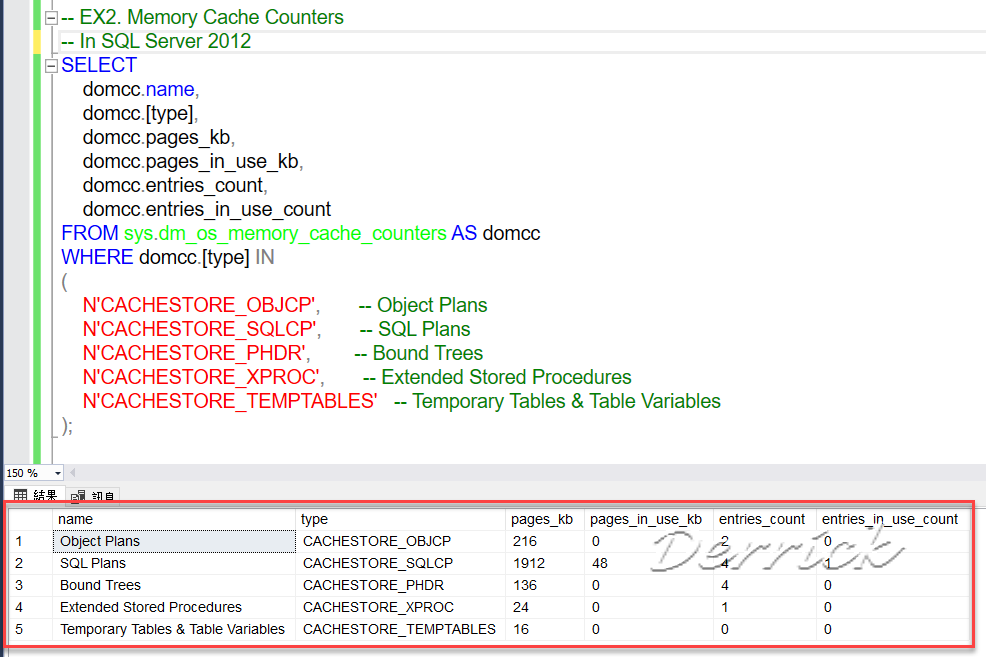986x657 pixels.
Task: Click the entries_count column header
Action: pos(762,519)
